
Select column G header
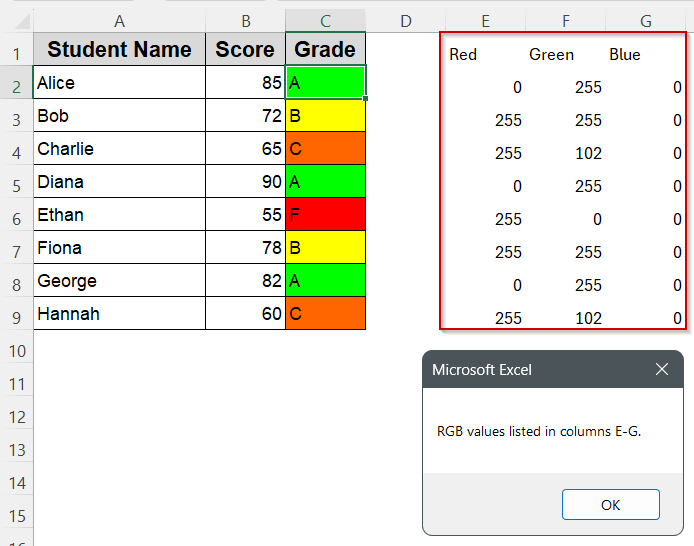645,21
